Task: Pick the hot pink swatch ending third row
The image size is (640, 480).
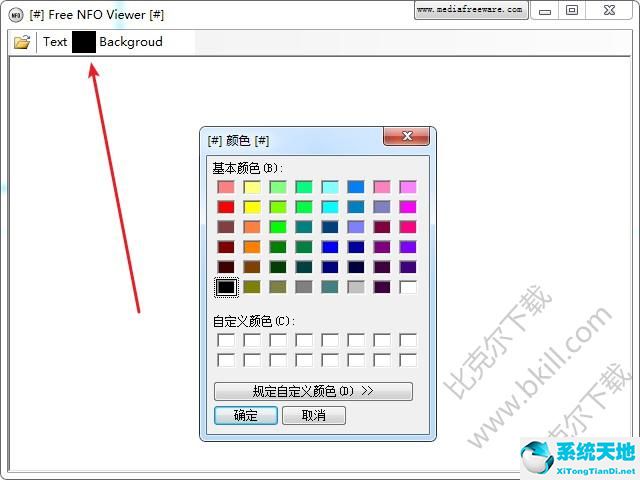Action: point(408,227)
